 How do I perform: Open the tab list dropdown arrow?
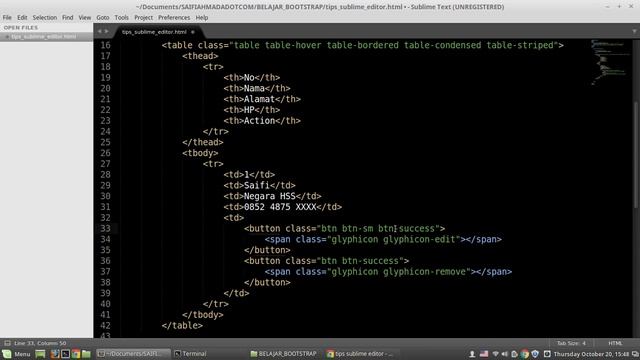pos(634,31)
